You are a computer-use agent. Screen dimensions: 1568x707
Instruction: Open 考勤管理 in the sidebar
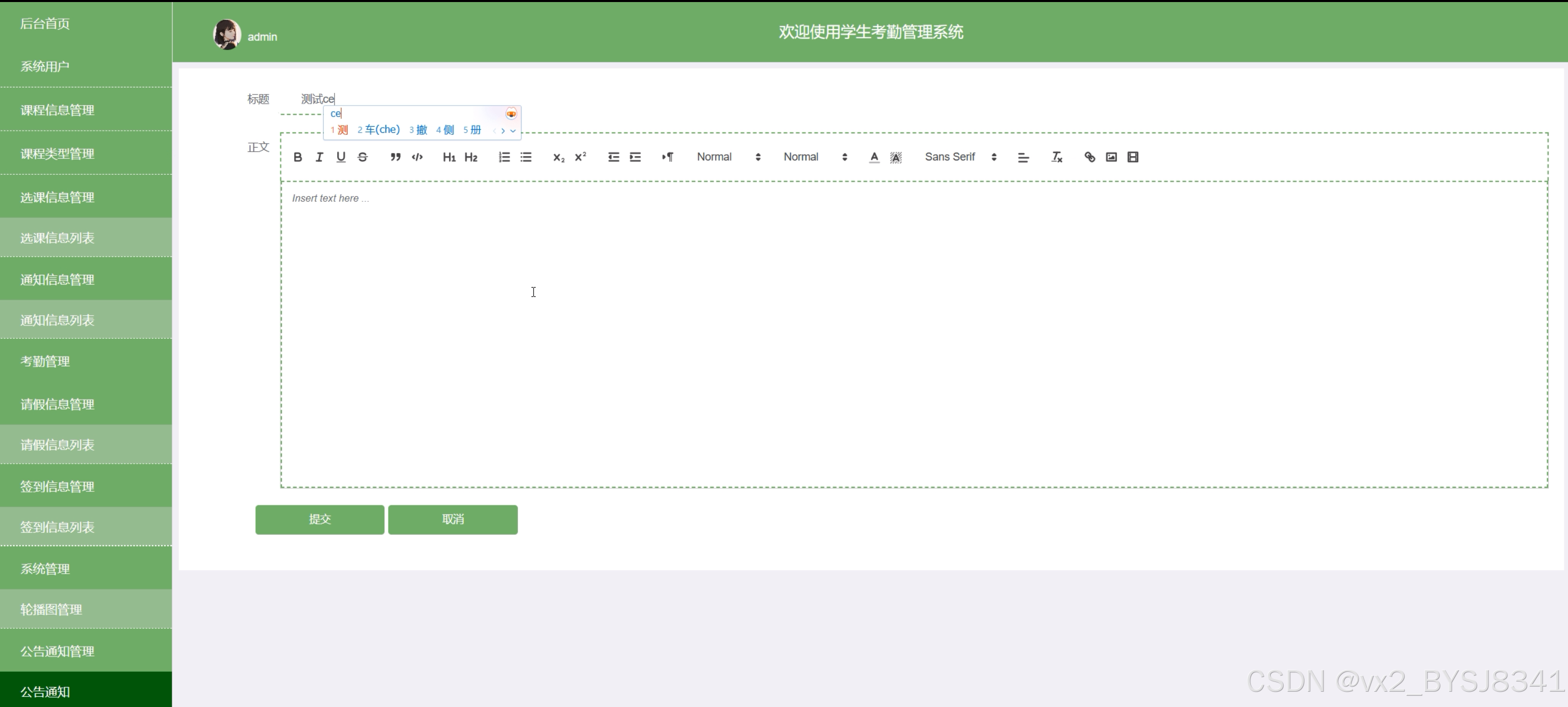[45, 361]
